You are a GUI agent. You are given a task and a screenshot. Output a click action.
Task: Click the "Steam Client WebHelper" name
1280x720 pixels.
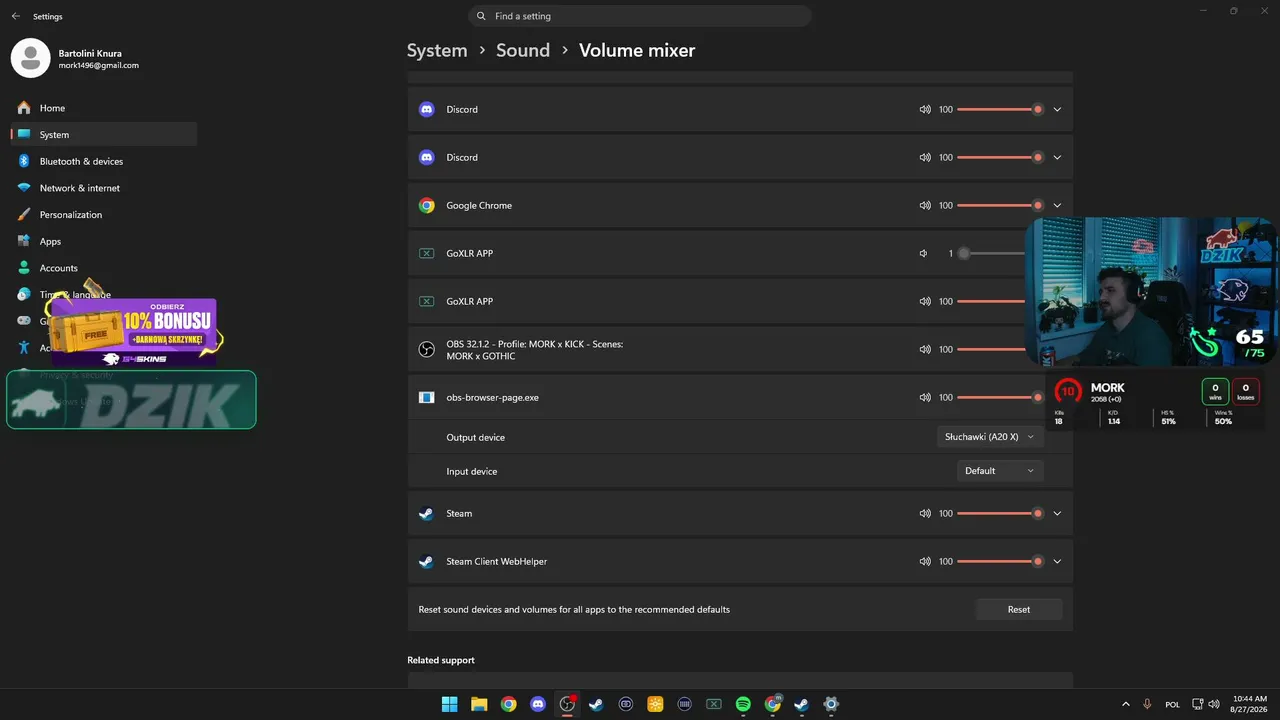497,562
